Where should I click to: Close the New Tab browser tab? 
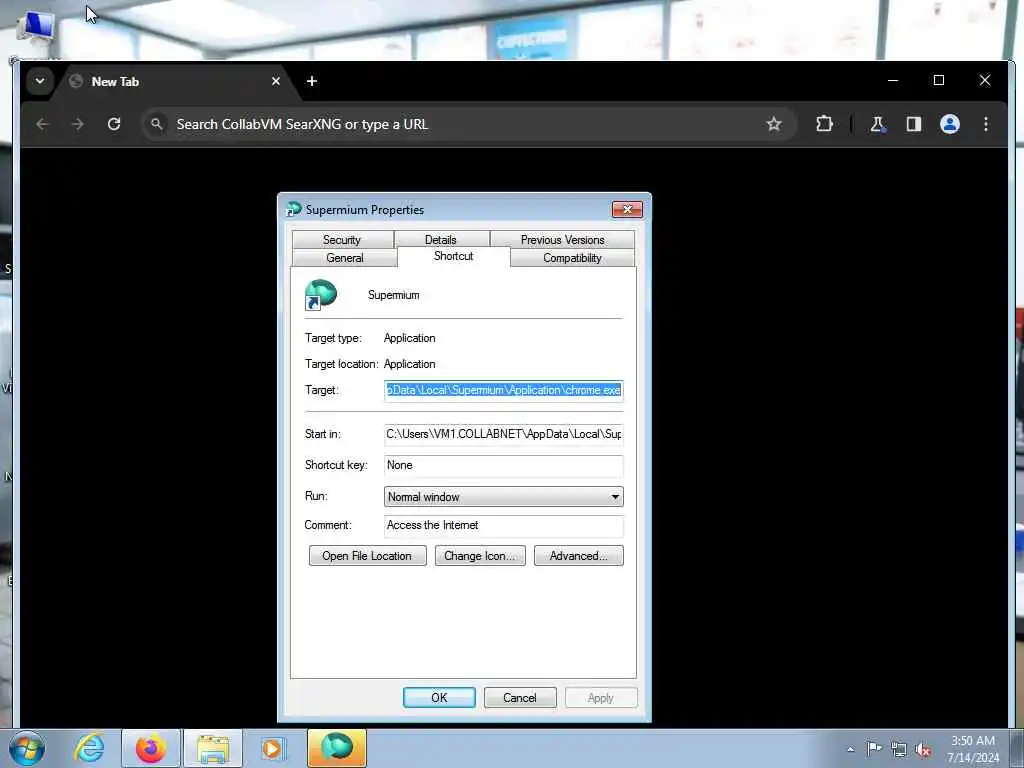tap(276, 81)
